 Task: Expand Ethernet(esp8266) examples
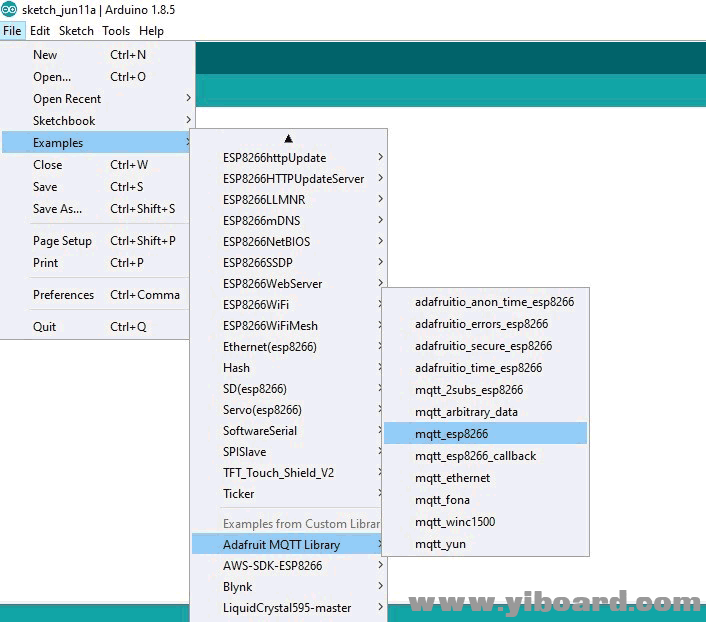pos(287,347)
